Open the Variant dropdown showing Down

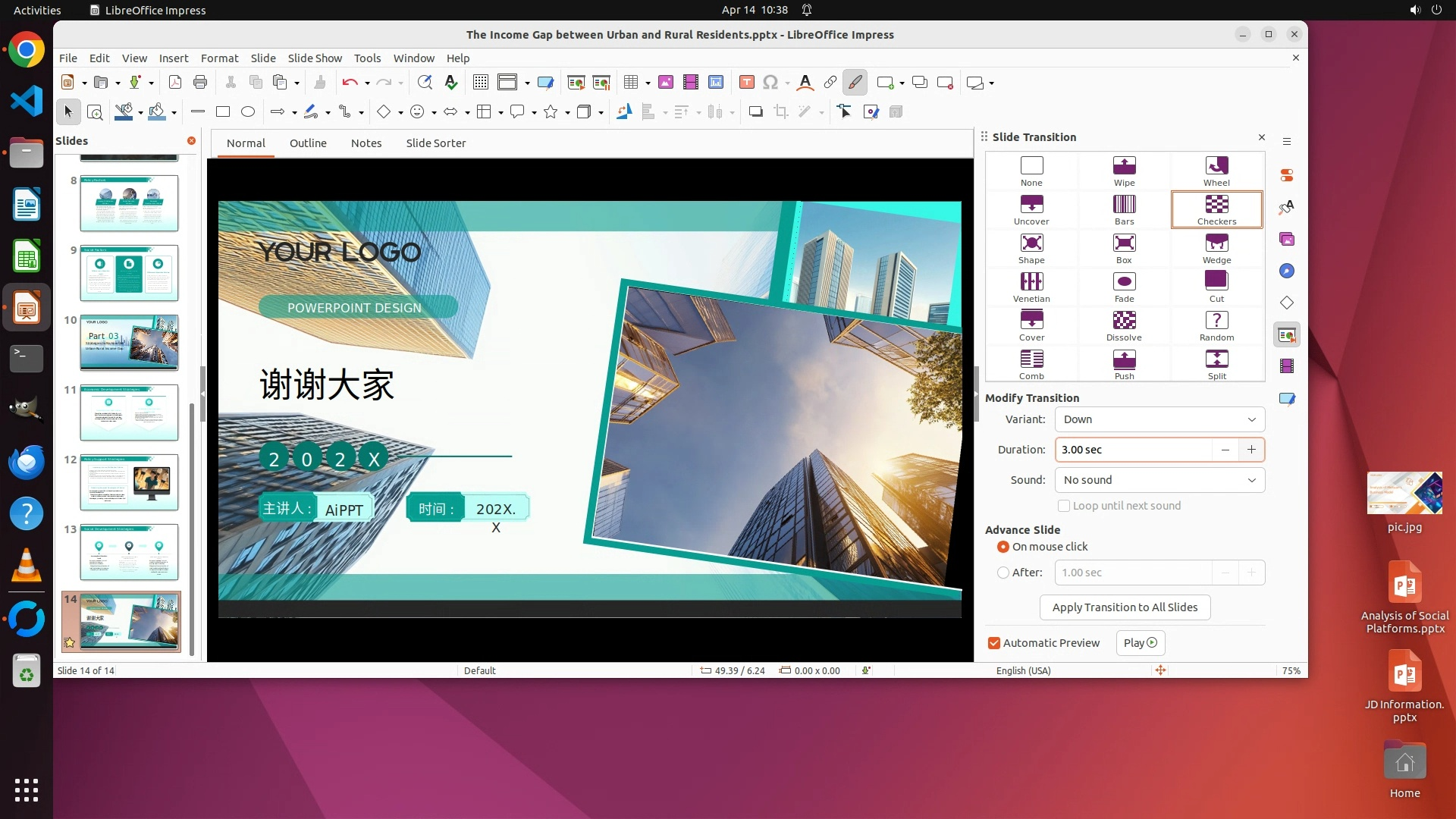coord(1159,419)
